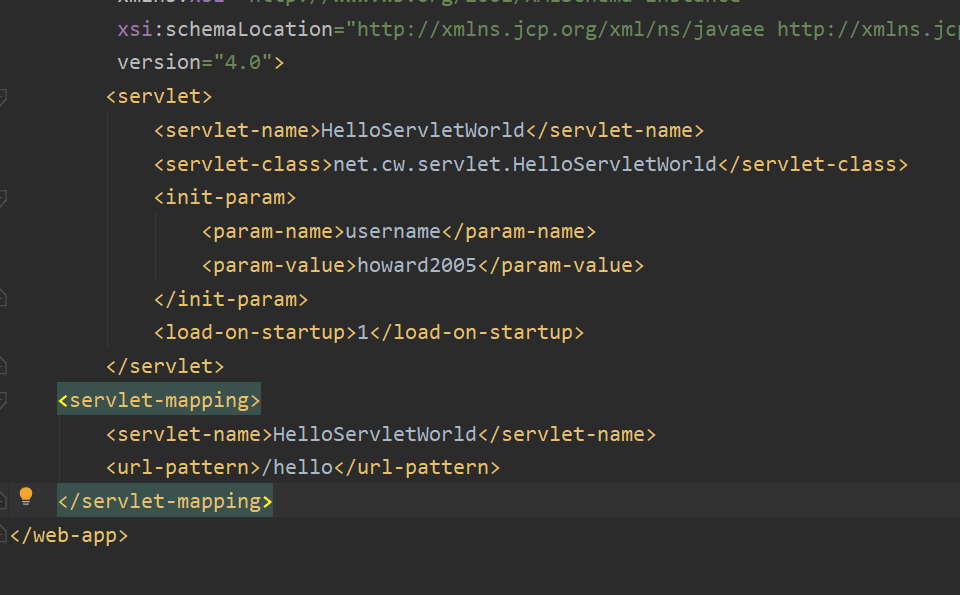Click the closing </init-param> tag

(231, 299)
